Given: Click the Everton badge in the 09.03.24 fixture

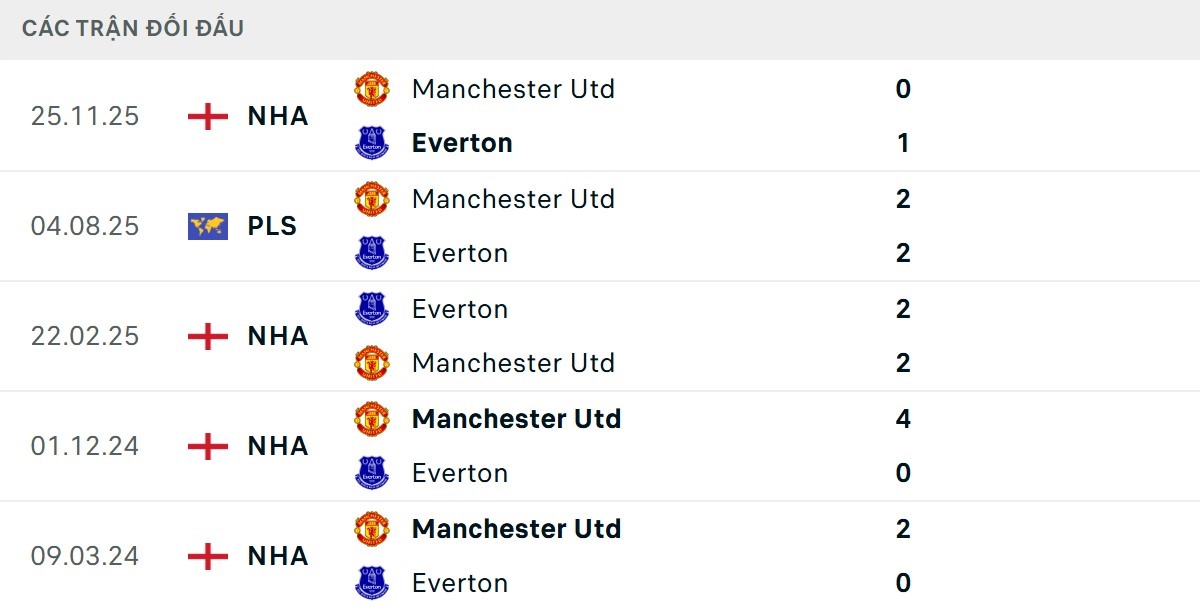Looking at the screenshot, I should pyautogui.click(x=372, y=581).
